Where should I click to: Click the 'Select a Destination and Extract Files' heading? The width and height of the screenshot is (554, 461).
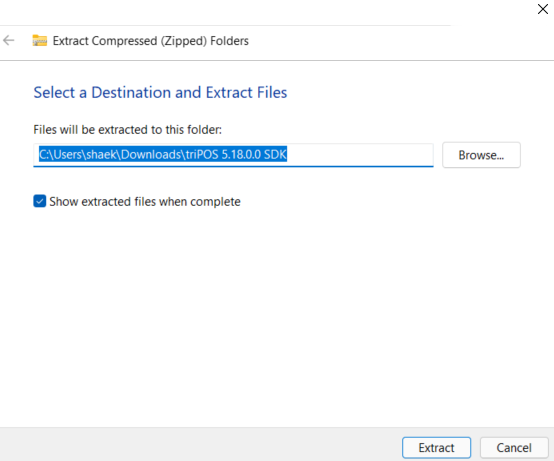(160, 93)
